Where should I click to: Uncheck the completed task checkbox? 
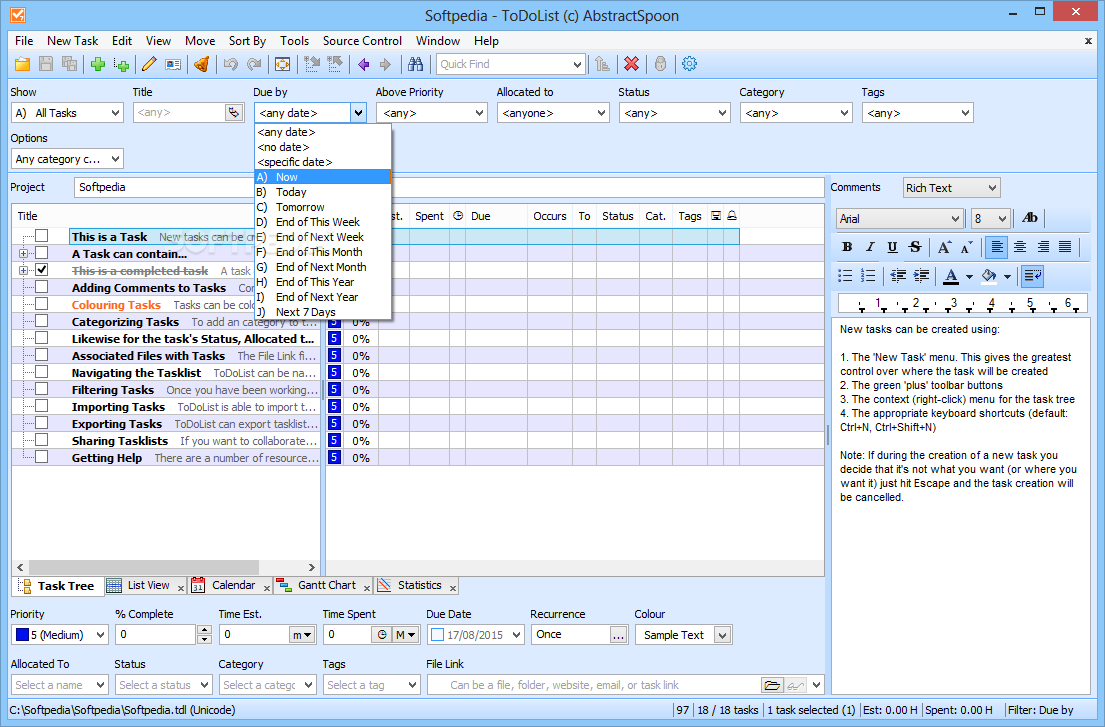click(41, 270)
